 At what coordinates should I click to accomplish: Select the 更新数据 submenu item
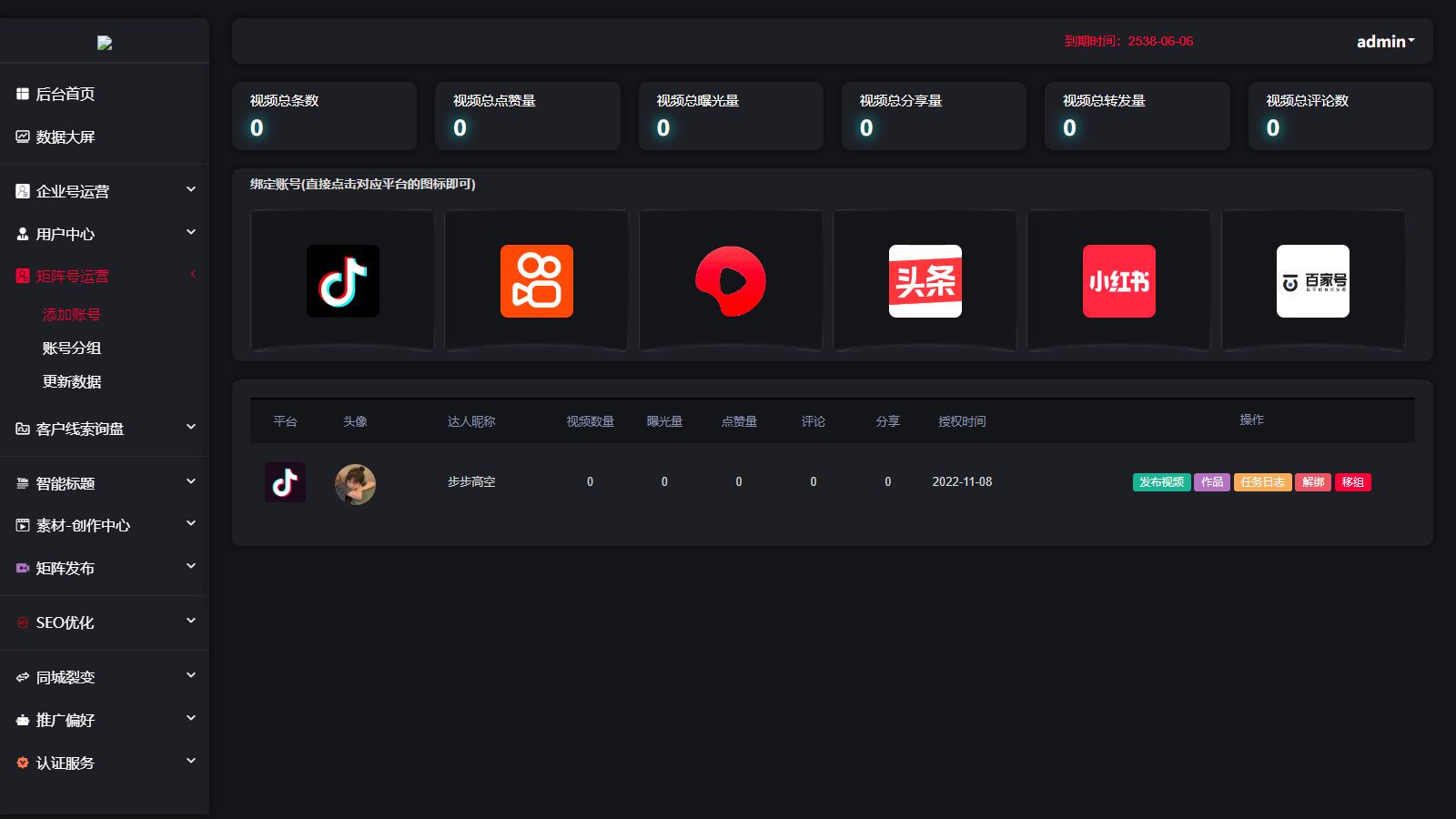[x=72, y=381]
